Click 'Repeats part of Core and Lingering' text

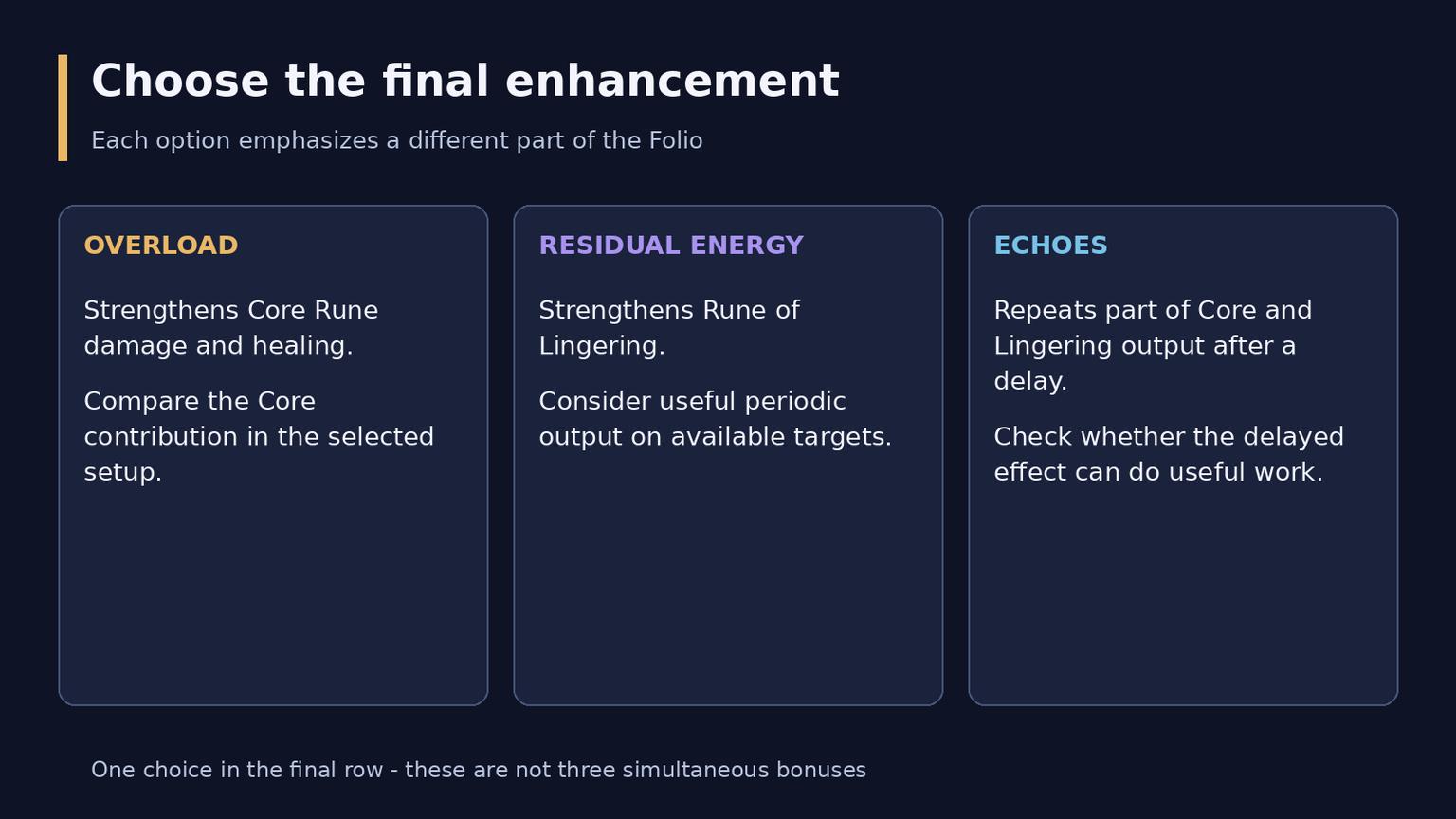[1153, 346]
